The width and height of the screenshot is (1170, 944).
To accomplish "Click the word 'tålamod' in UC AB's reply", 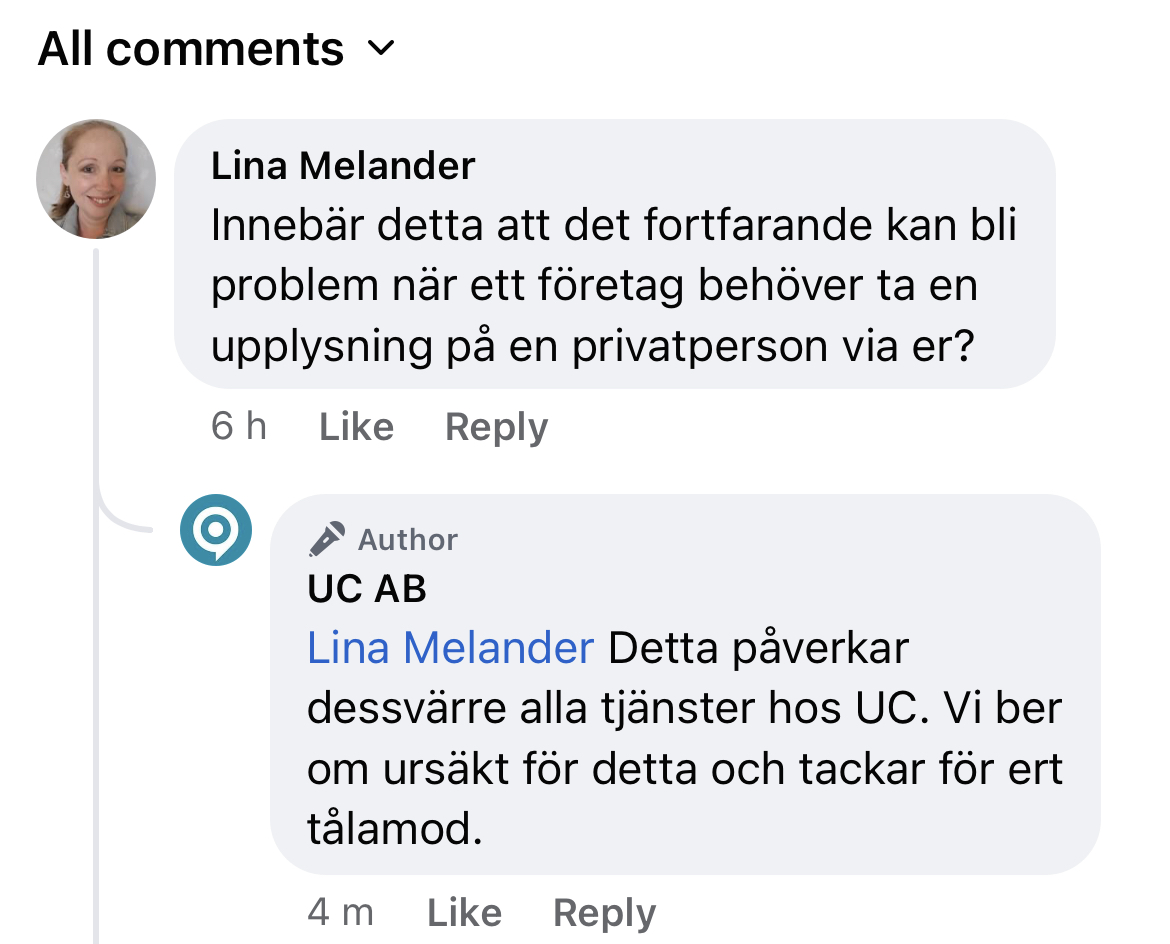I will coord(390,830).
